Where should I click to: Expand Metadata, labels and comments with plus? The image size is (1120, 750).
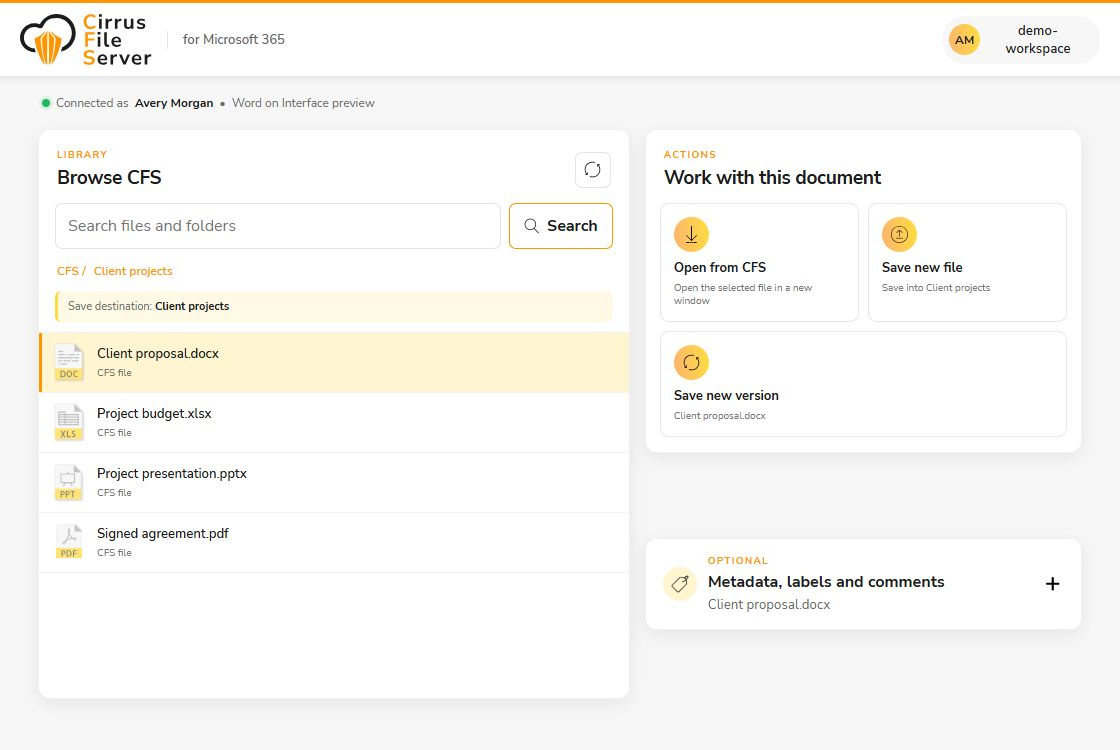[x=1052, y=584]
